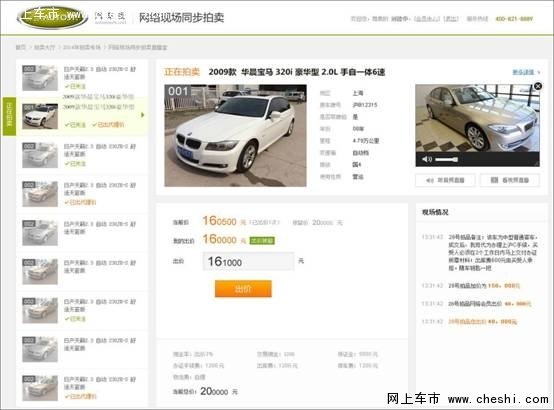The width and height of the screenshot is (554, 410).
Task: Adjust the video volume slider
Action: click(x=447, y=160)
